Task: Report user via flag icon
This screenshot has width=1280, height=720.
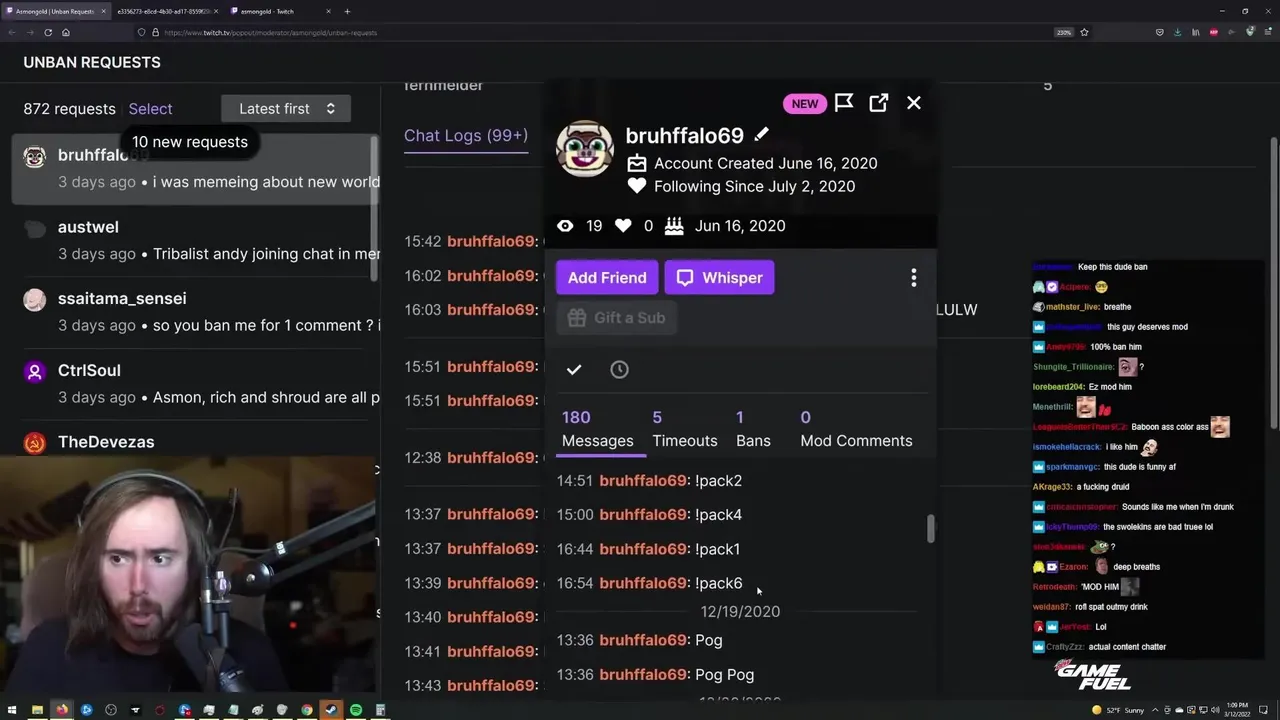Action: pyautogui.click(x=844, y=103)
